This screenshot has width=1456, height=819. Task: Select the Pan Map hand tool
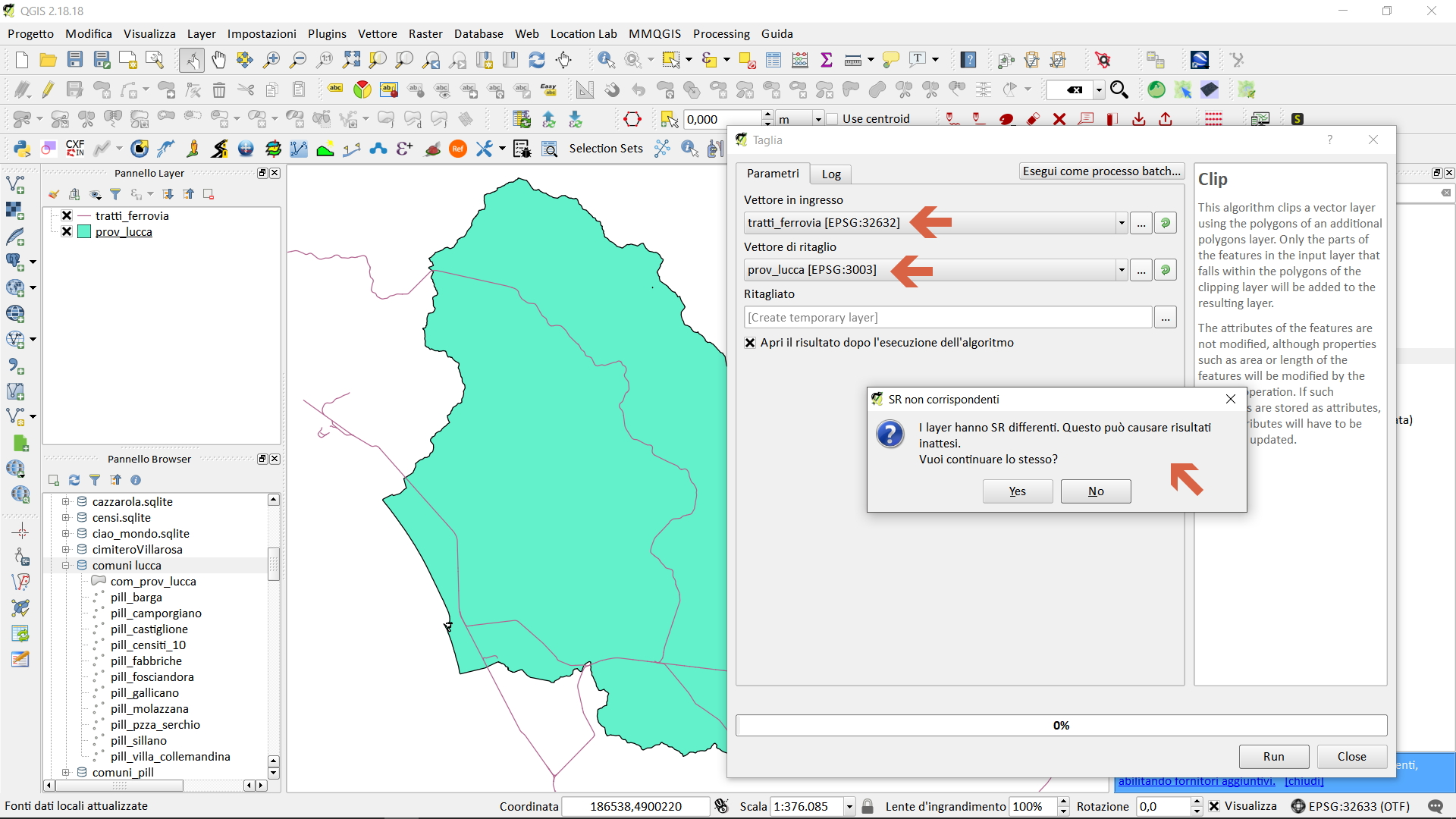pos(218,60)
